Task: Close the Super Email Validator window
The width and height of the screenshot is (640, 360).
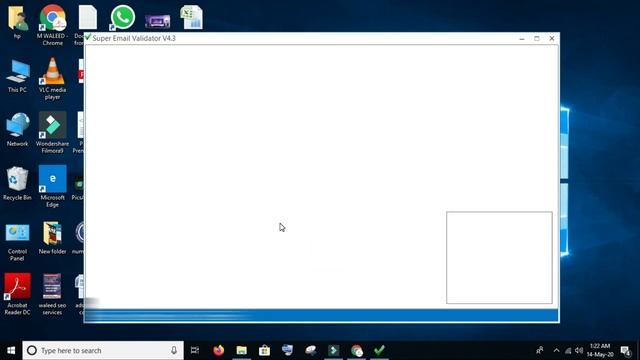Action: click(552, 38)
